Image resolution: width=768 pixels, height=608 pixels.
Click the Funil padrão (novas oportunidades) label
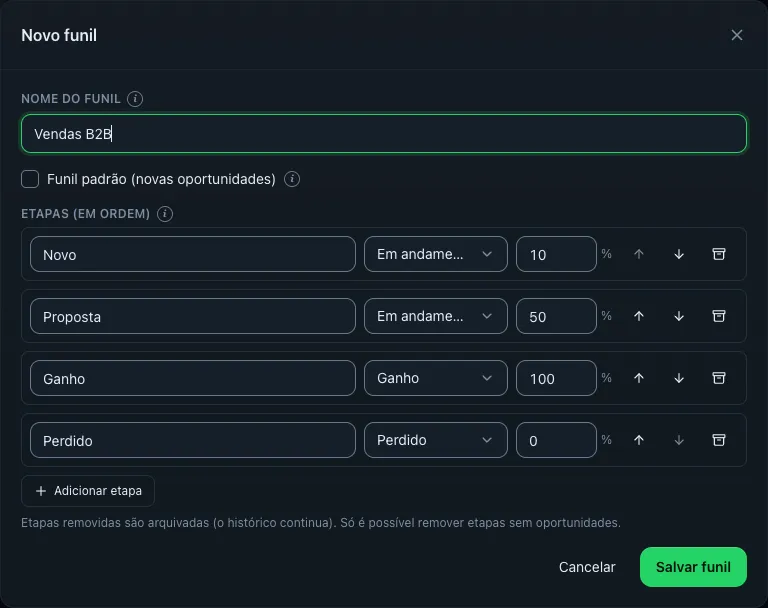(x=161, y=179)
